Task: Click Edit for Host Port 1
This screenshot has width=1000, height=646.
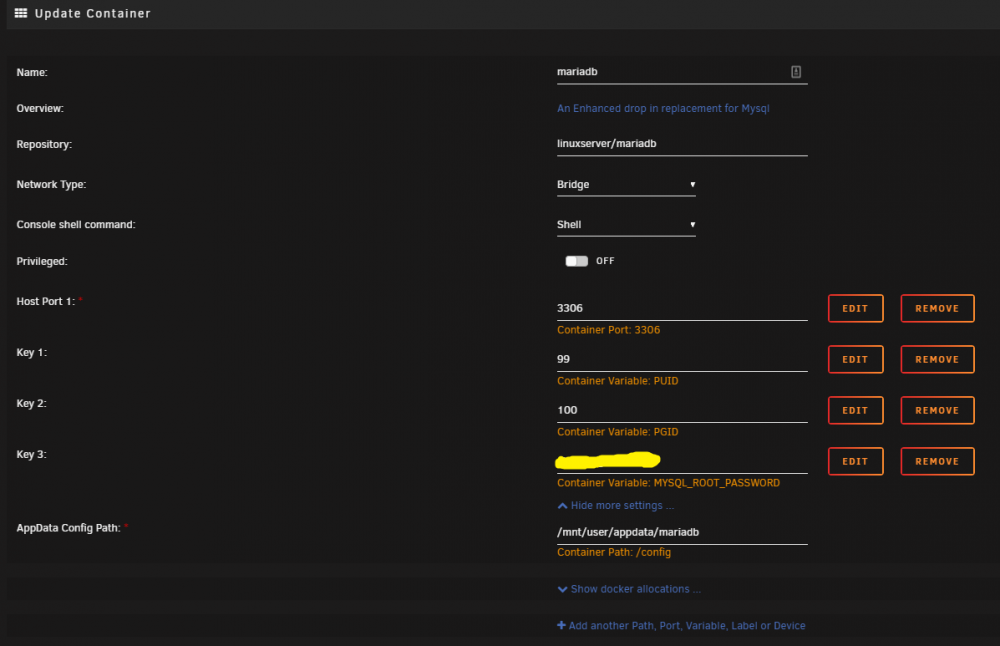Action: click(x=855, y=308)
